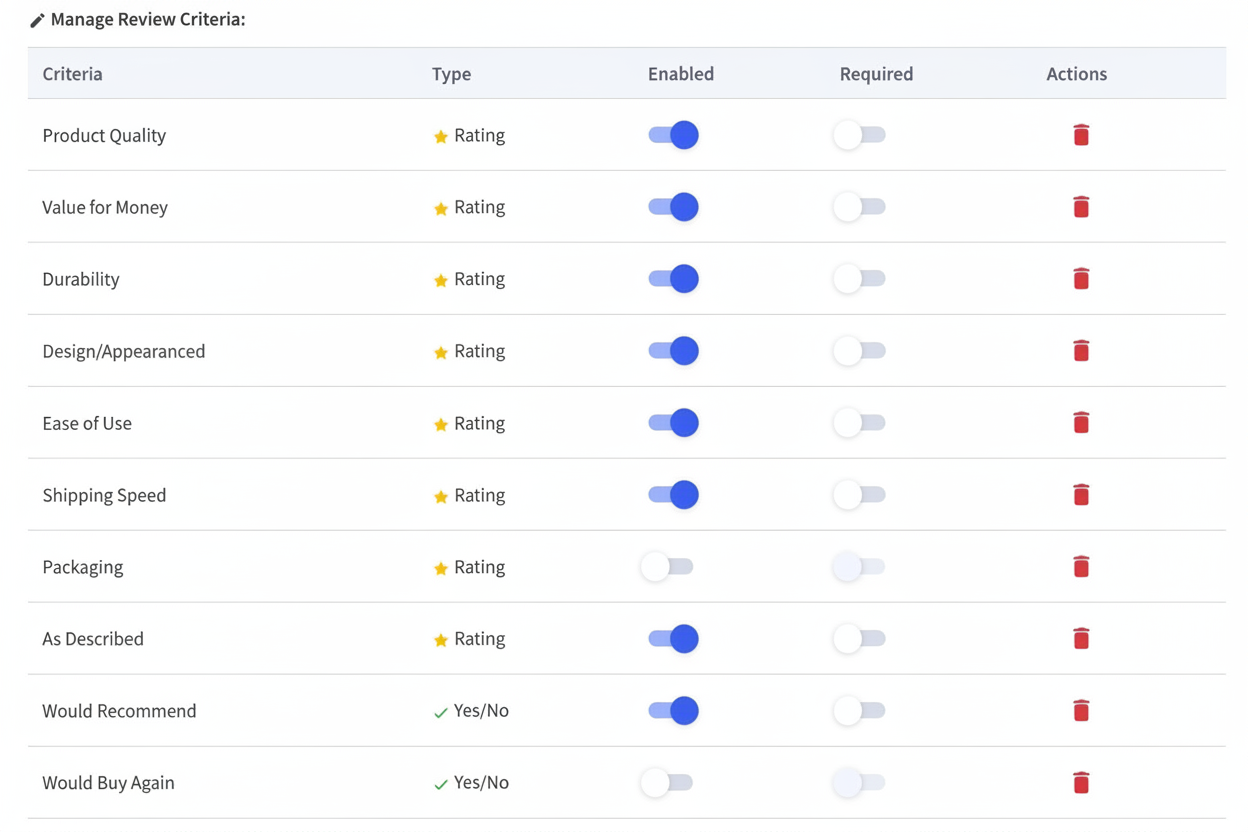1248x832 pixels.
Task: Enable the Packaging criterion
Action: (x=667, y=567)
